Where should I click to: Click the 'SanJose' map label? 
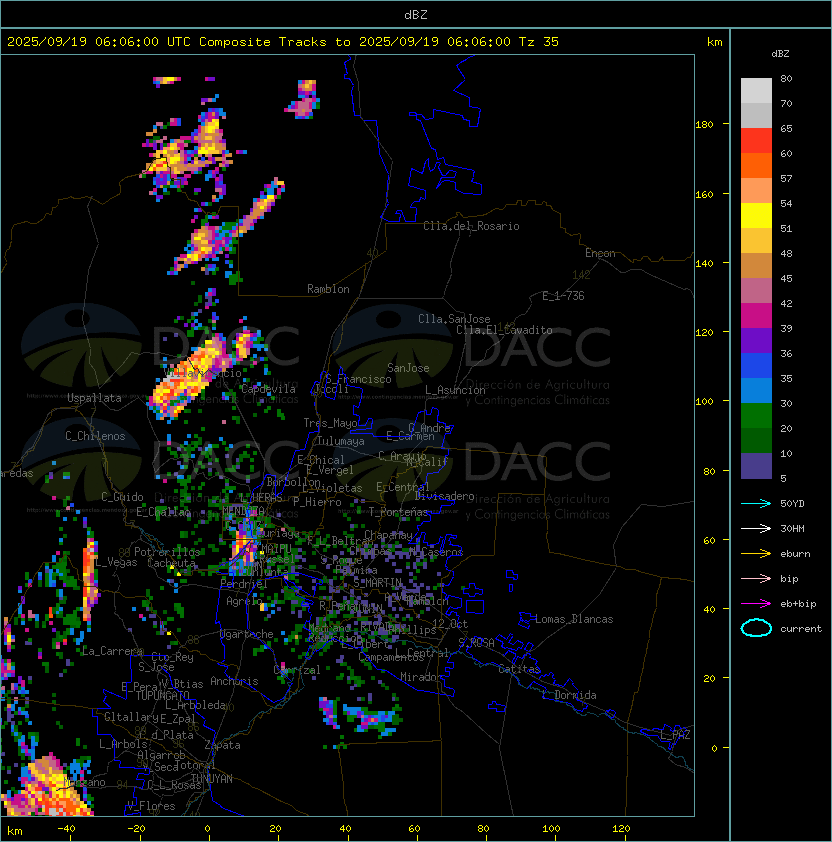coord(408,368)
